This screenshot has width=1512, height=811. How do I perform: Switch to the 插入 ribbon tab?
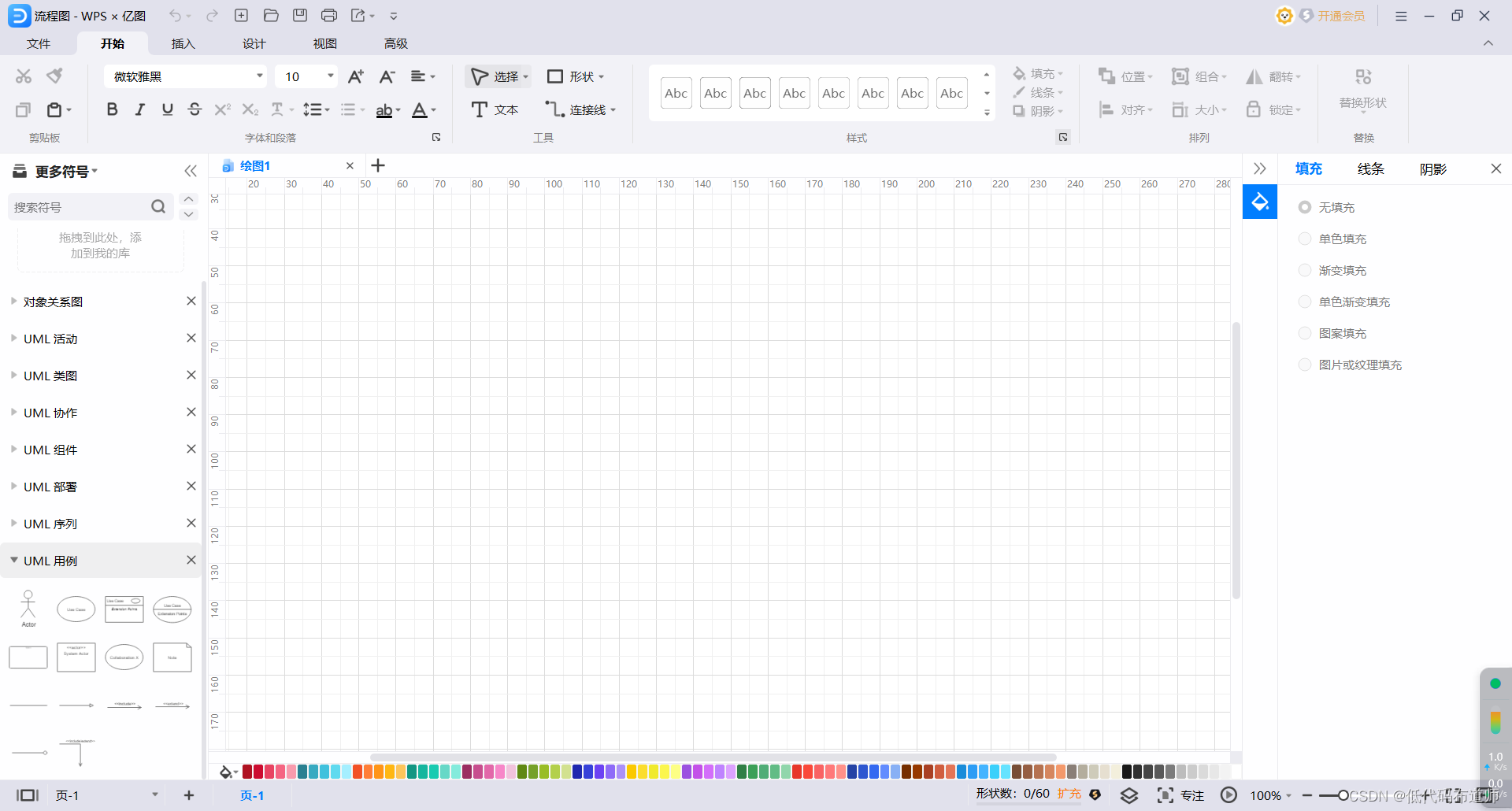[183, 43]
